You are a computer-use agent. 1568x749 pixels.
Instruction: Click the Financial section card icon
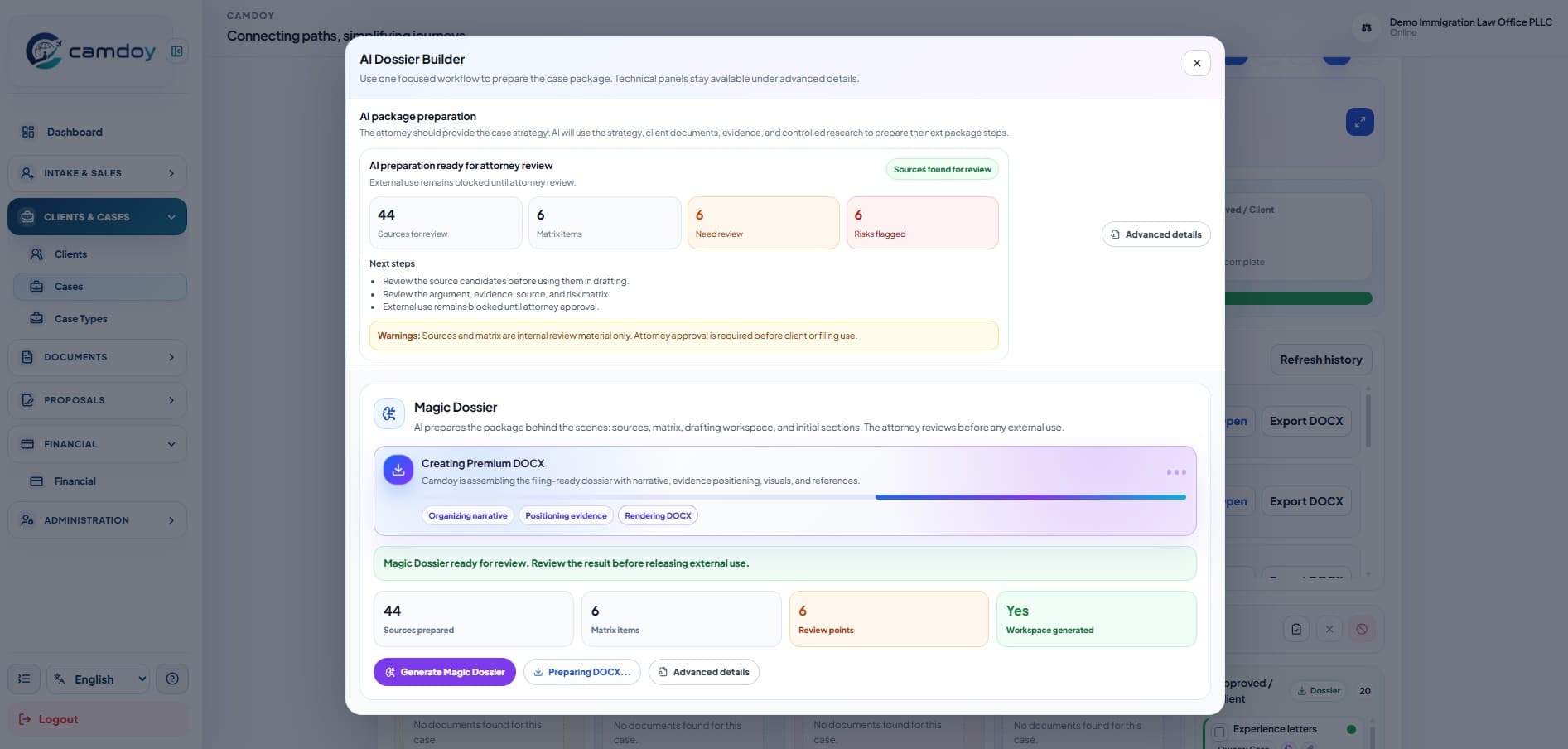[x=27, y=444]
